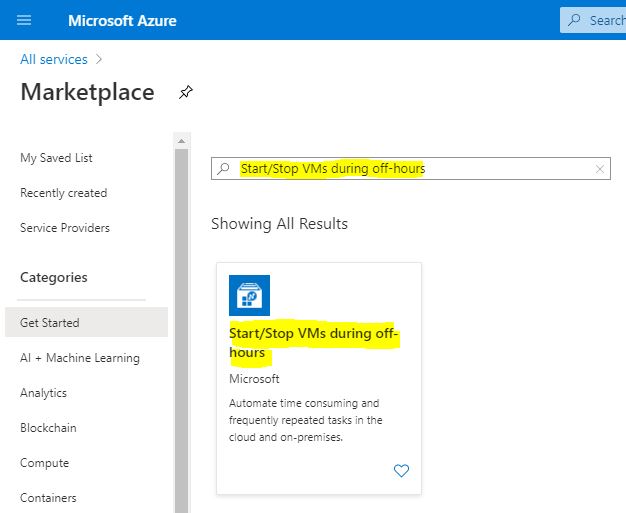626x513 pixels.
Task: Select the Blockchain category
Action: (48, 428)
